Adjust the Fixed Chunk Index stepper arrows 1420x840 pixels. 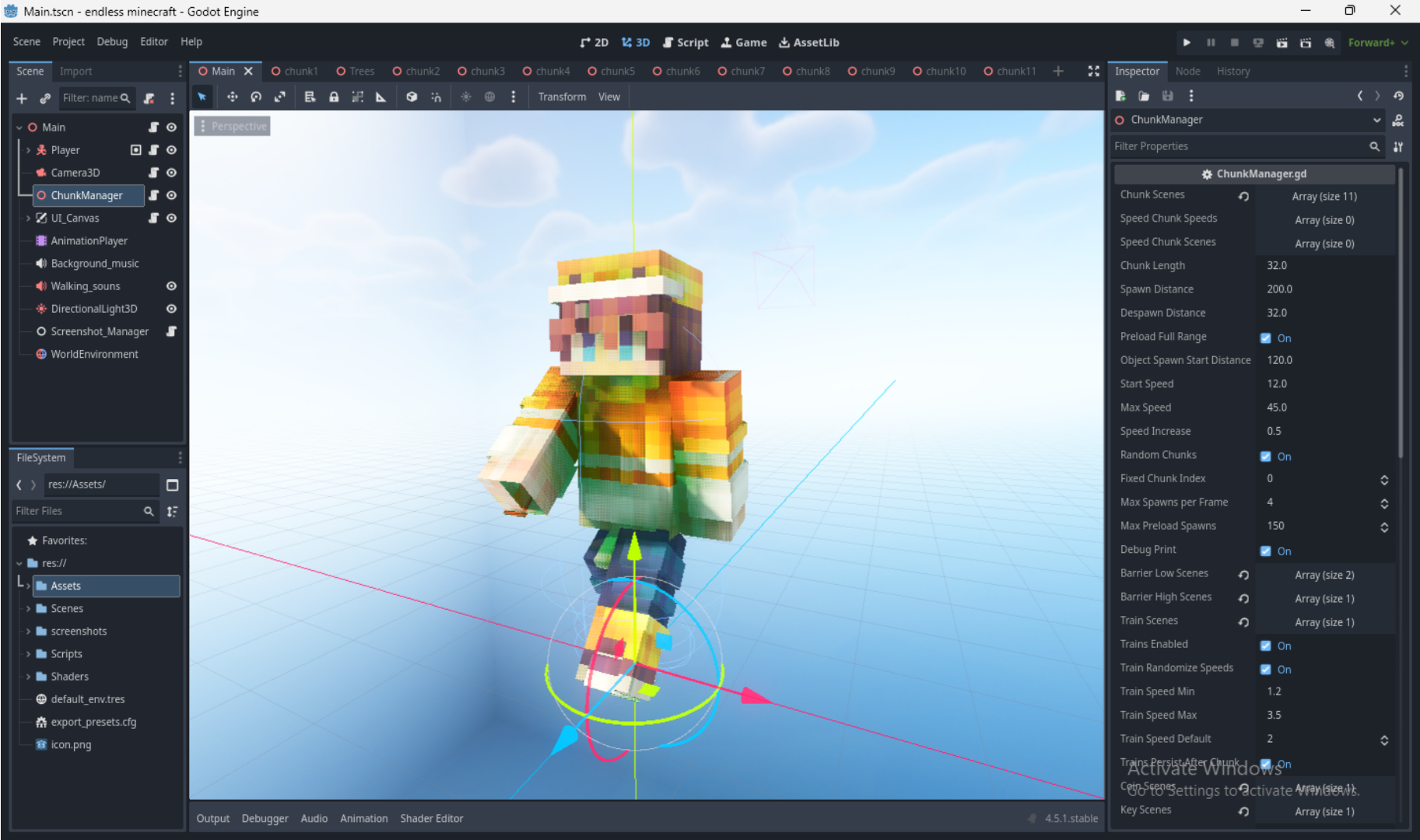[x=1384, y=479]
